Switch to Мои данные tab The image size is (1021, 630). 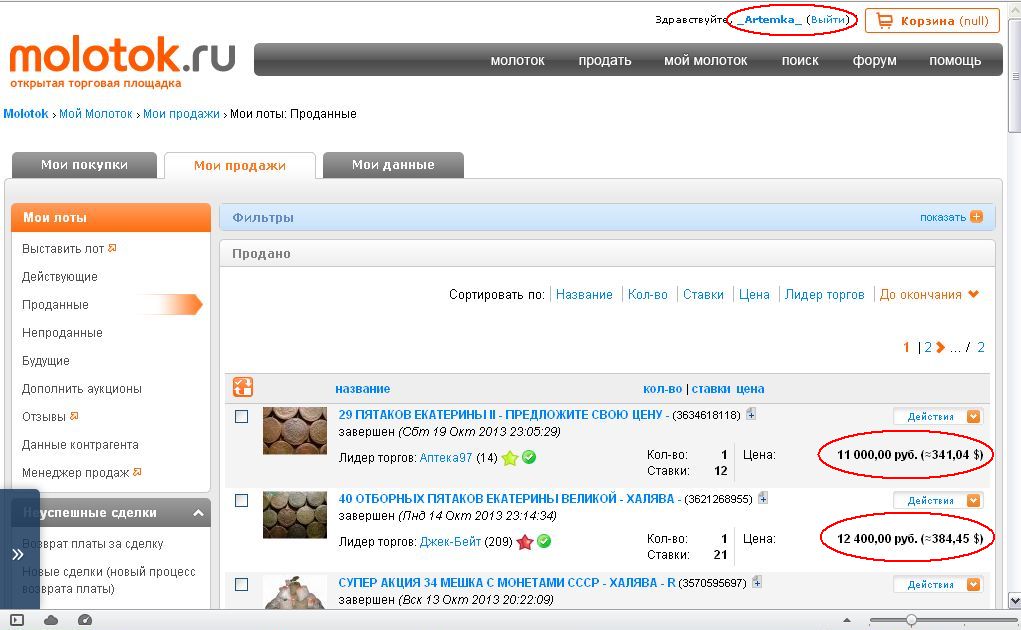point(393,165)
